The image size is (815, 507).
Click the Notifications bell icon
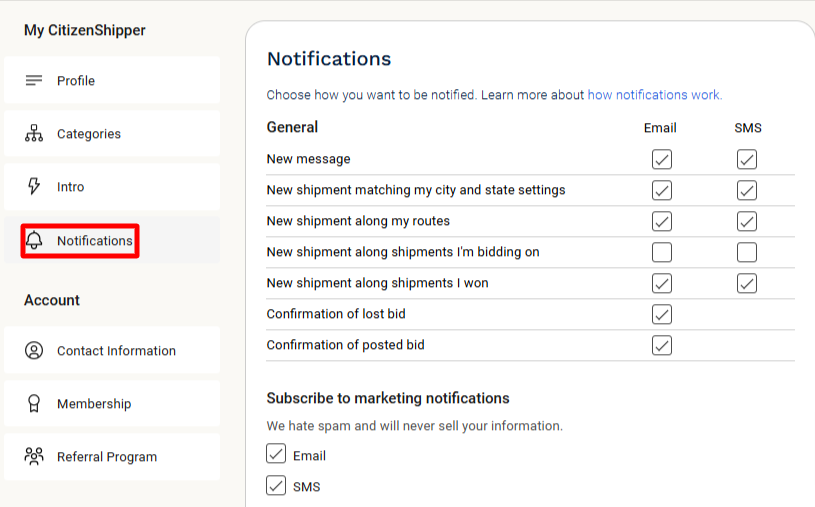tap(34, 240)
